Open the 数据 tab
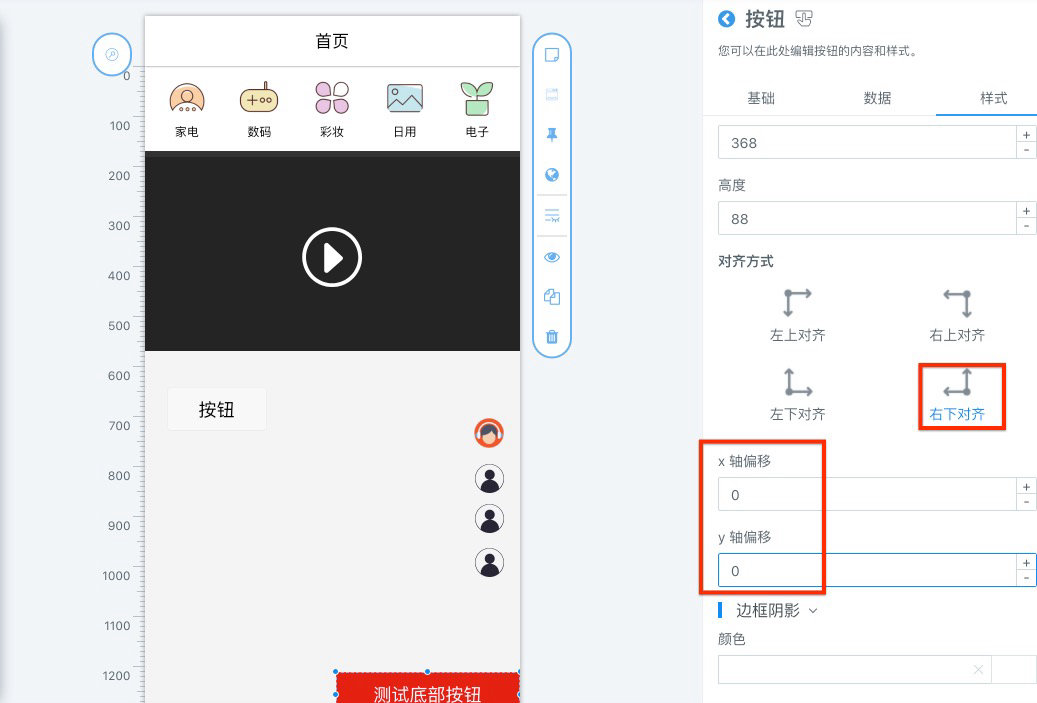The image size is (1037, 703). pos(877,98)
